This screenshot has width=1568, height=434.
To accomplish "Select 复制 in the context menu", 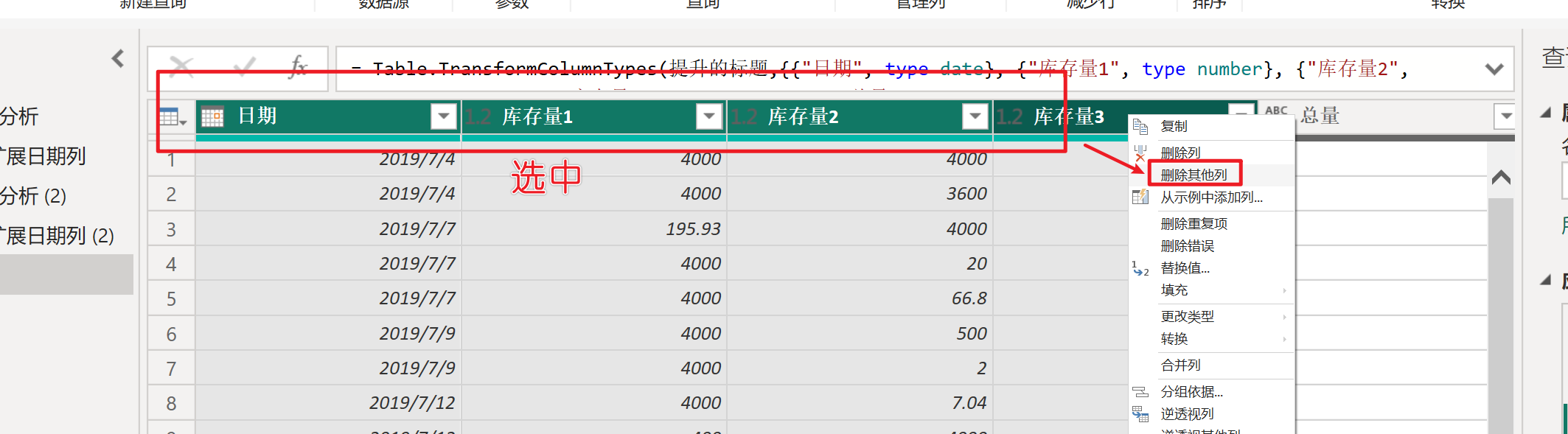I will tap(1174, 127).
